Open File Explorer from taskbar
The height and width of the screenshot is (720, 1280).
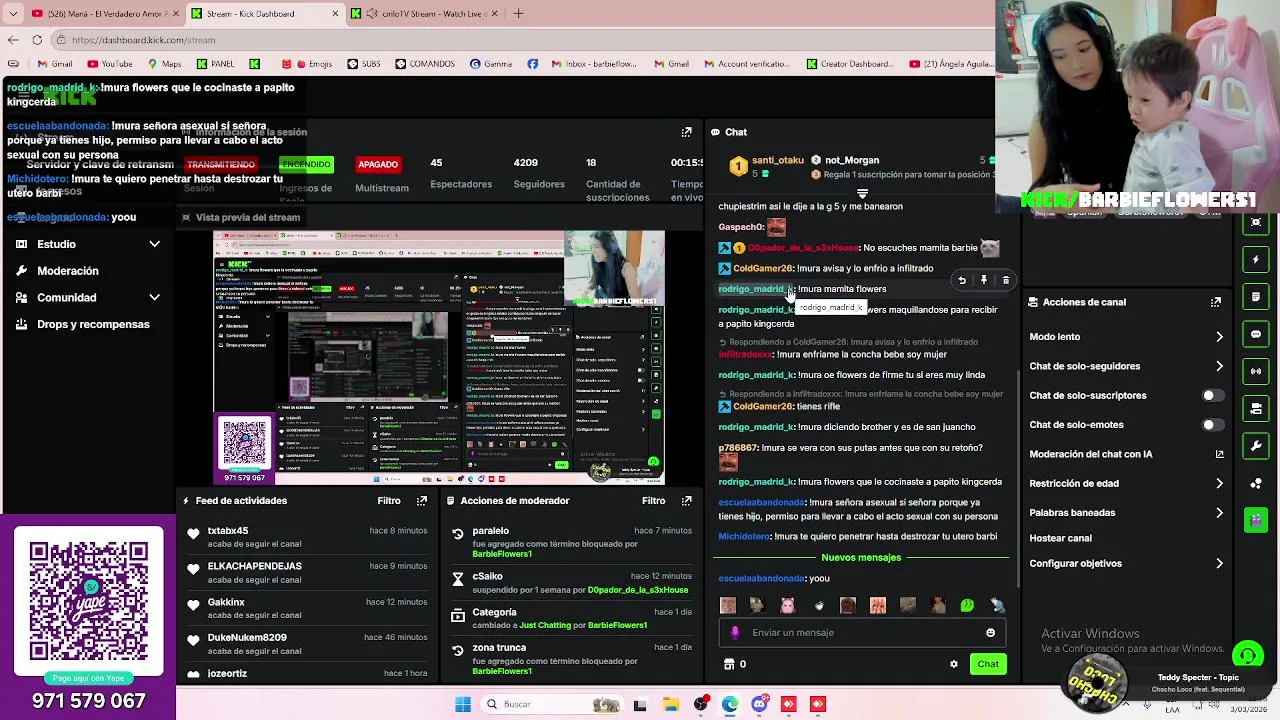click(671, 704)
